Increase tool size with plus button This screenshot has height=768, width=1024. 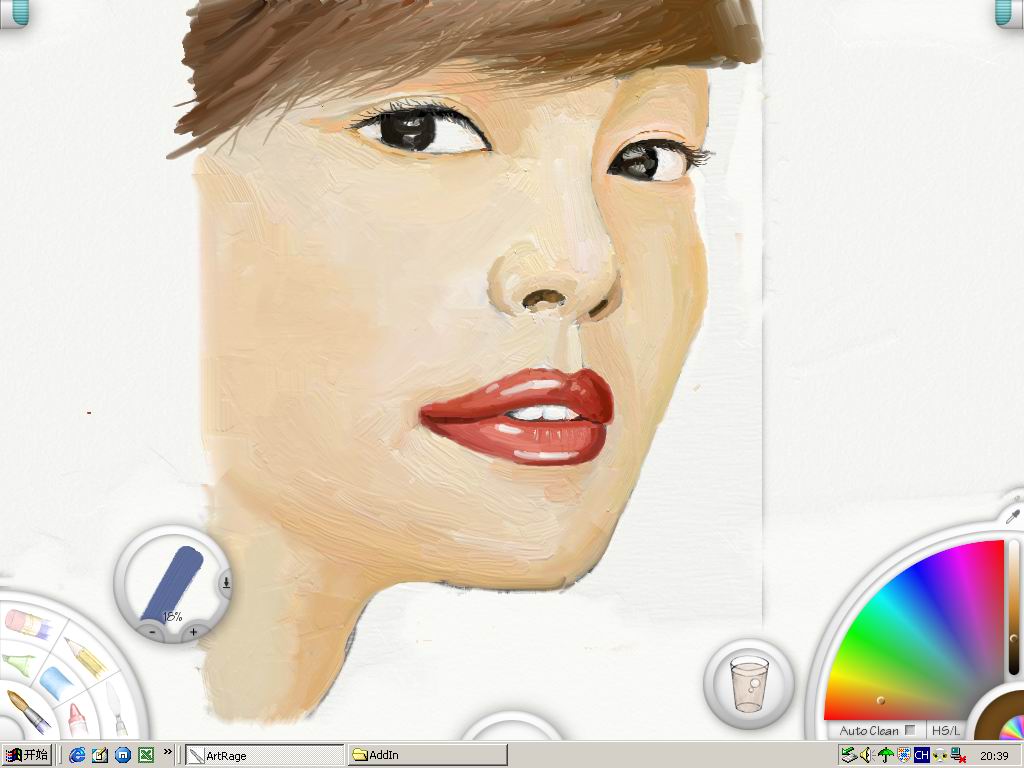click(x=193, y=632)
